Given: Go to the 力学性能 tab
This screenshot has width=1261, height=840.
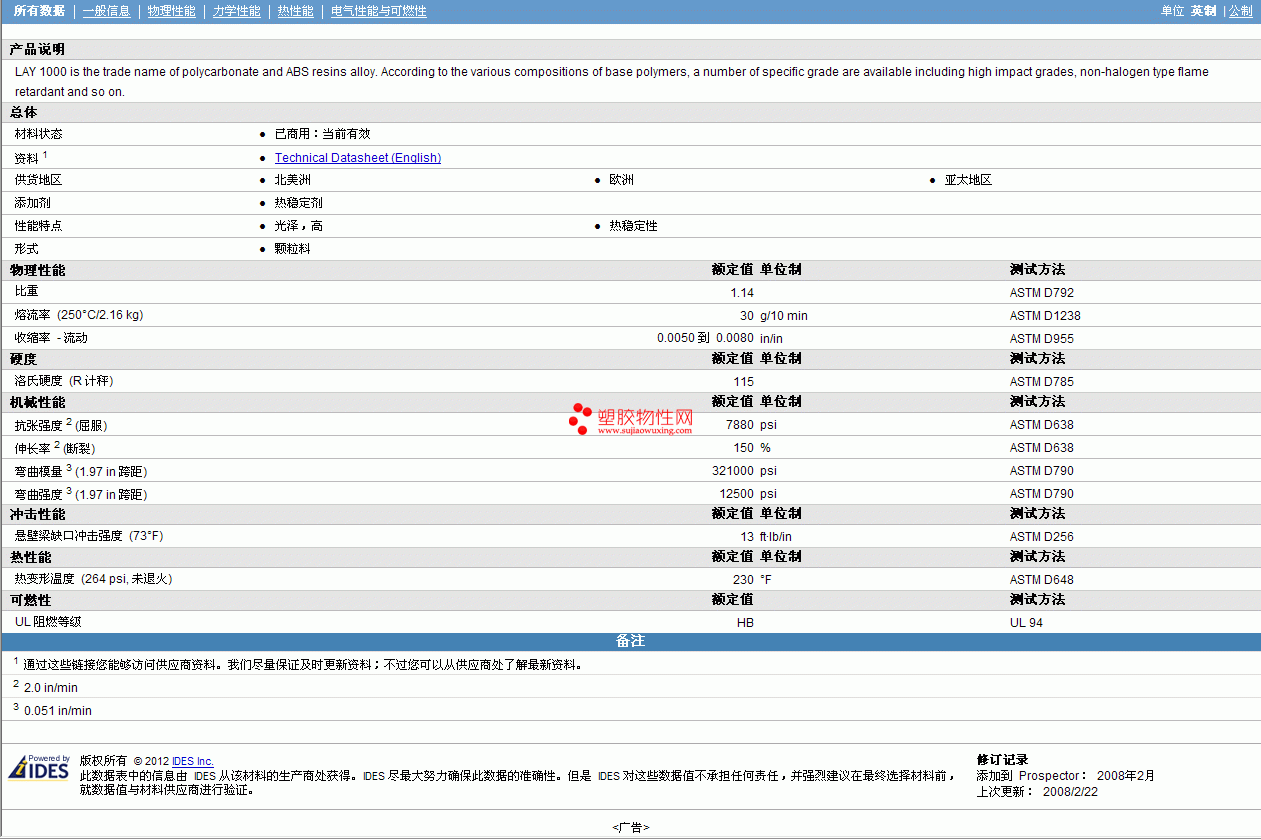Looking at the screenshot, I should click(236, 11).
